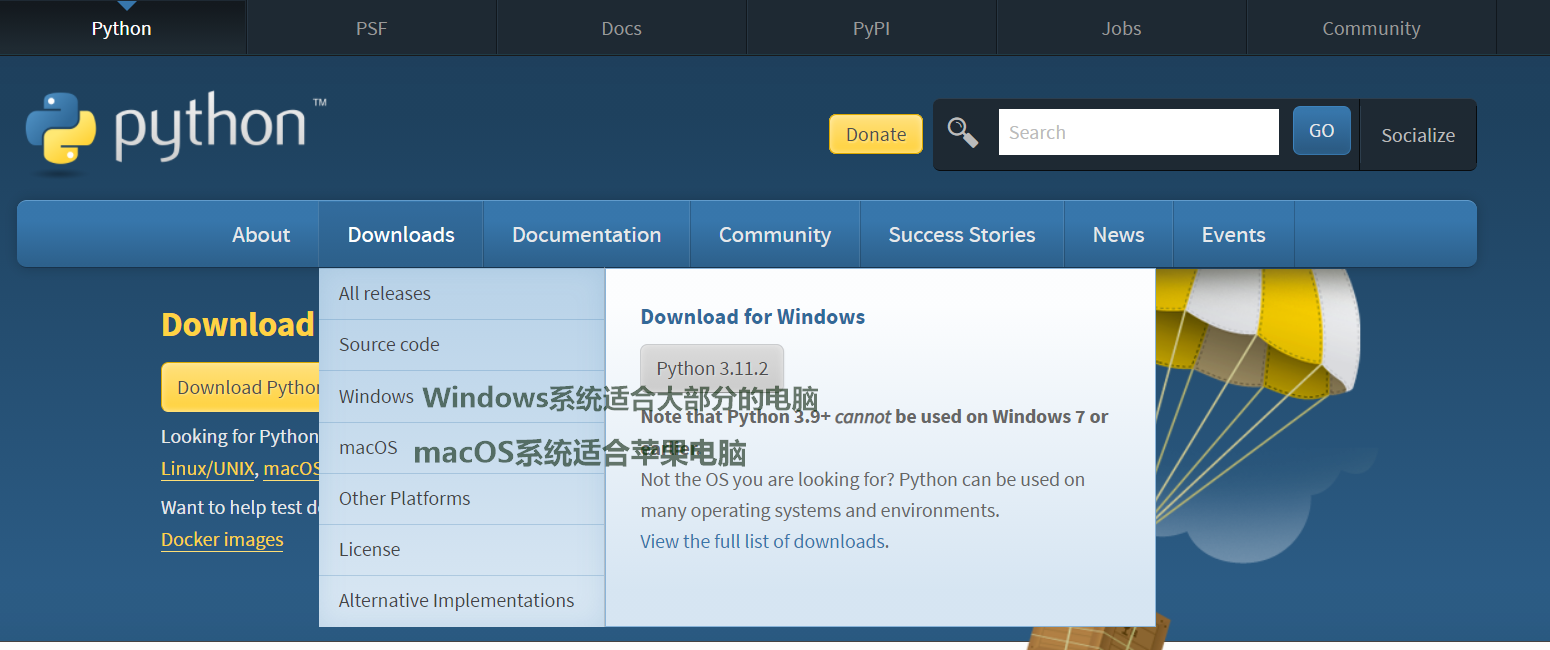This screenshot has width=1550, height=650.
Task: Focus the Search input field
Action: click(1138, 132)
